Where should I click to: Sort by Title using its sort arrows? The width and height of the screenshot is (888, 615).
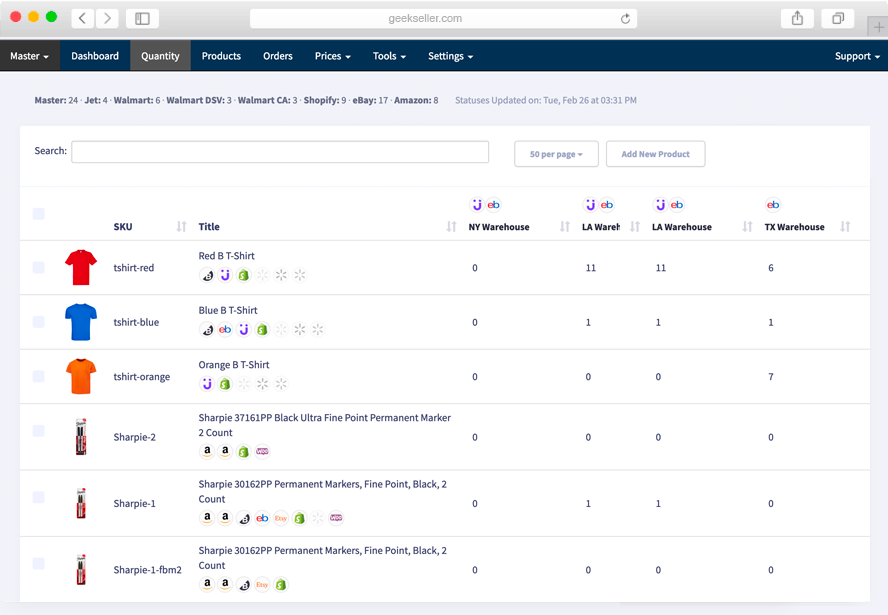(x=451, y=227)
